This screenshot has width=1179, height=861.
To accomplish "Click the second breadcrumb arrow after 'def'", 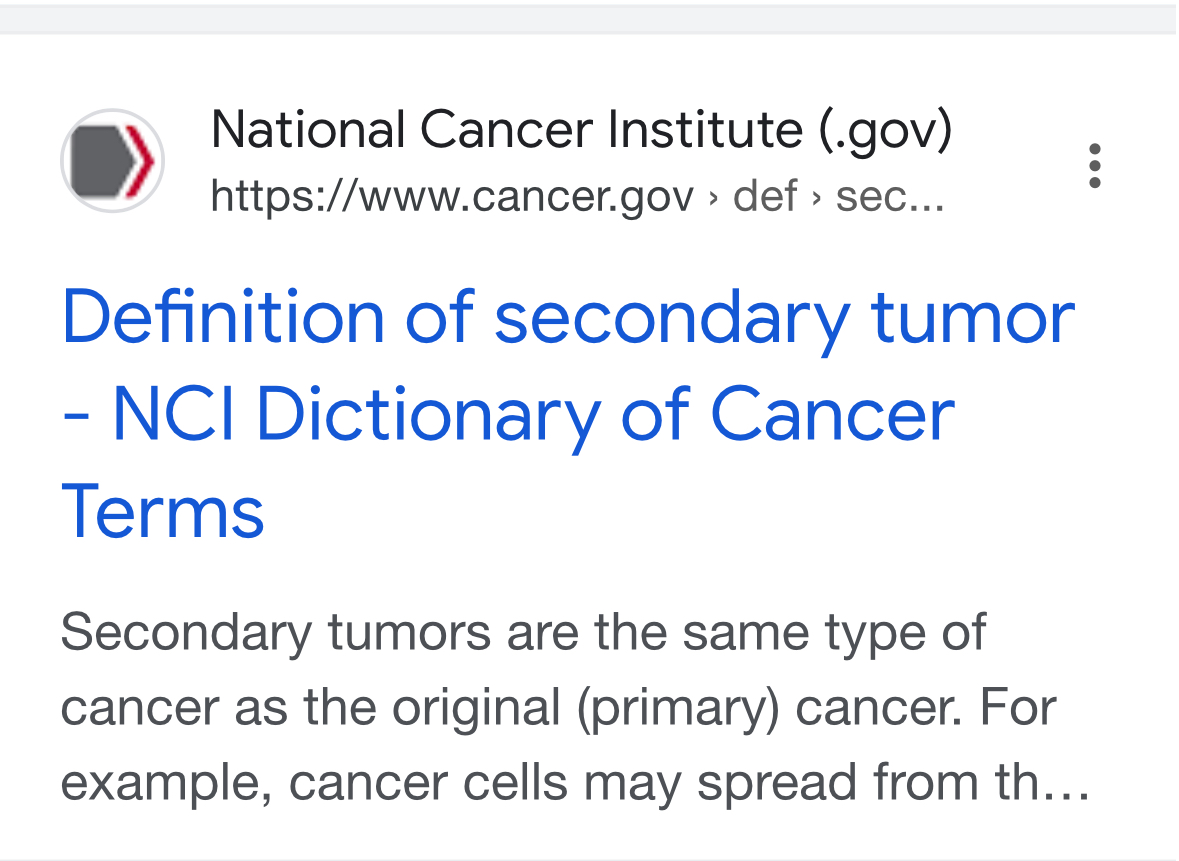I will click(x=816, y=199).
